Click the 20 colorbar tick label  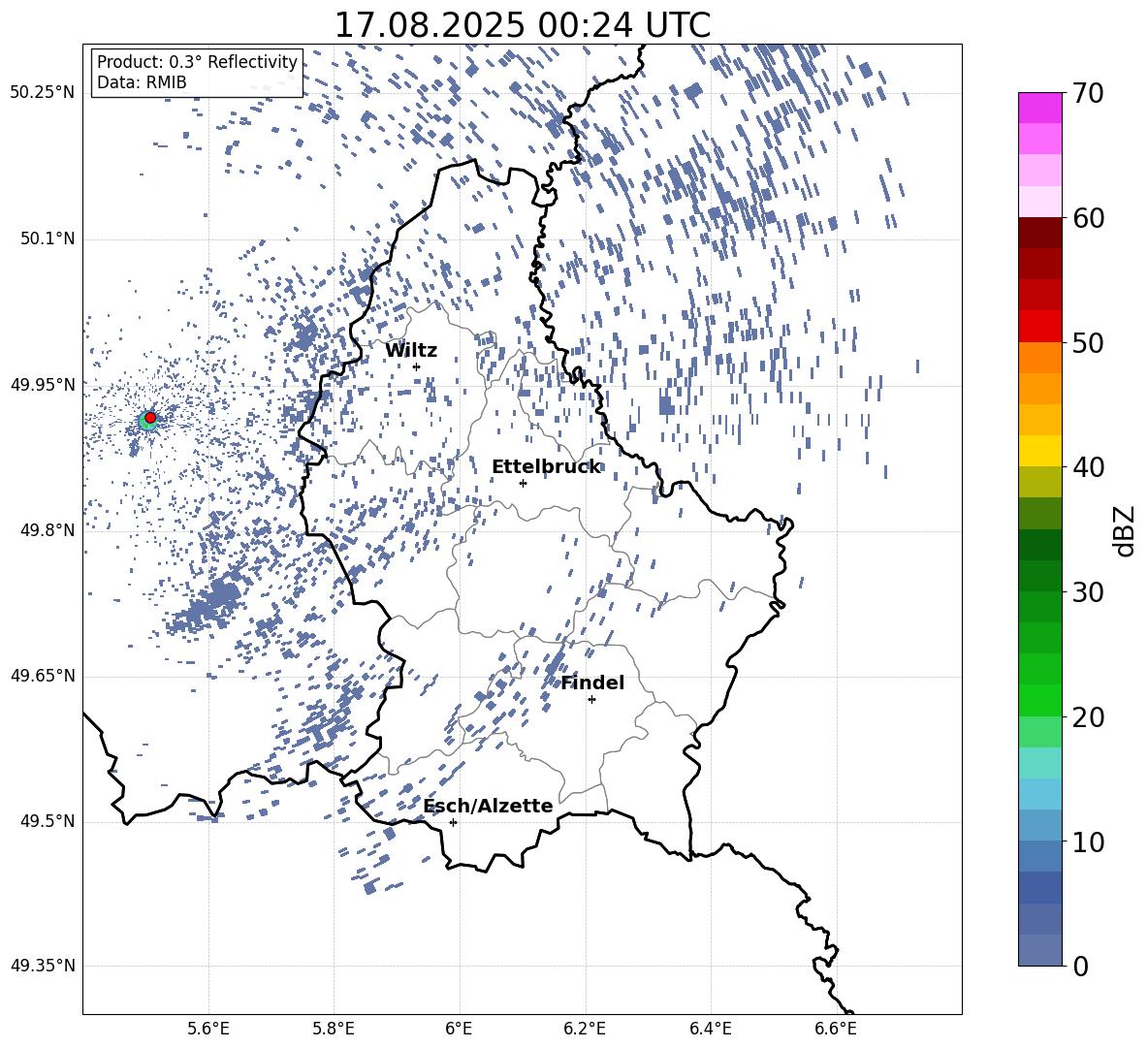1088,717
